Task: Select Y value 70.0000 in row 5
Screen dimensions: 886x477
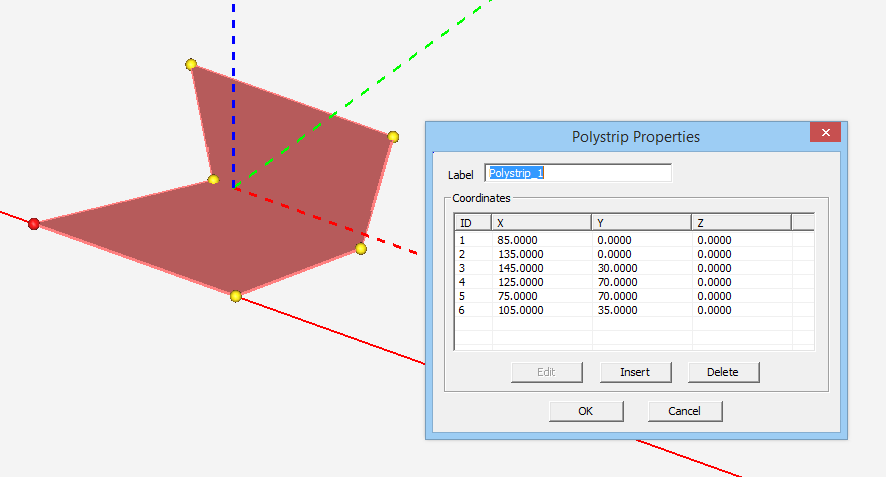Action: tap(617, 296)
